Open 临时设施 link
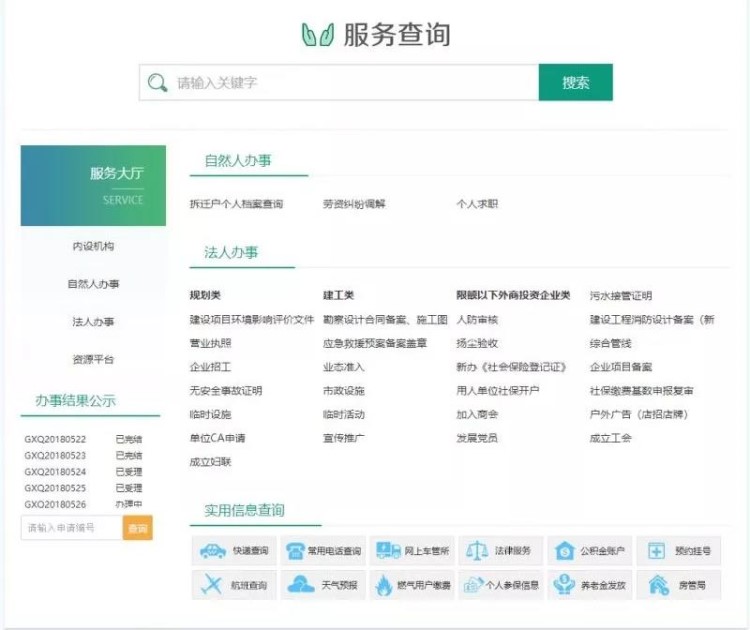 (210, 415)
